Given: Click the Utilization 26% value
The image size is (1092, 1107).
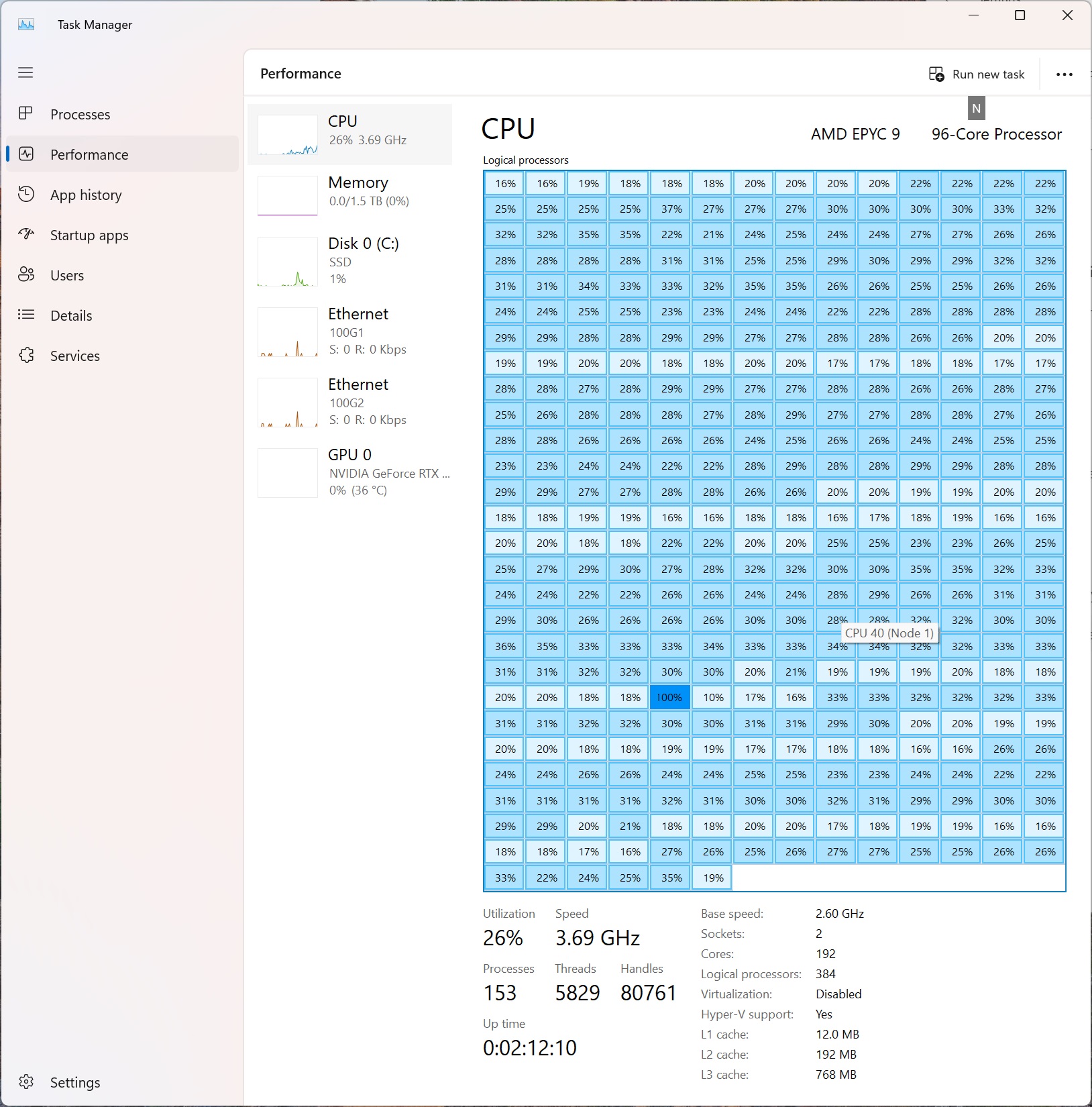Looking at the screenshot, I should [x=503, y=938].
